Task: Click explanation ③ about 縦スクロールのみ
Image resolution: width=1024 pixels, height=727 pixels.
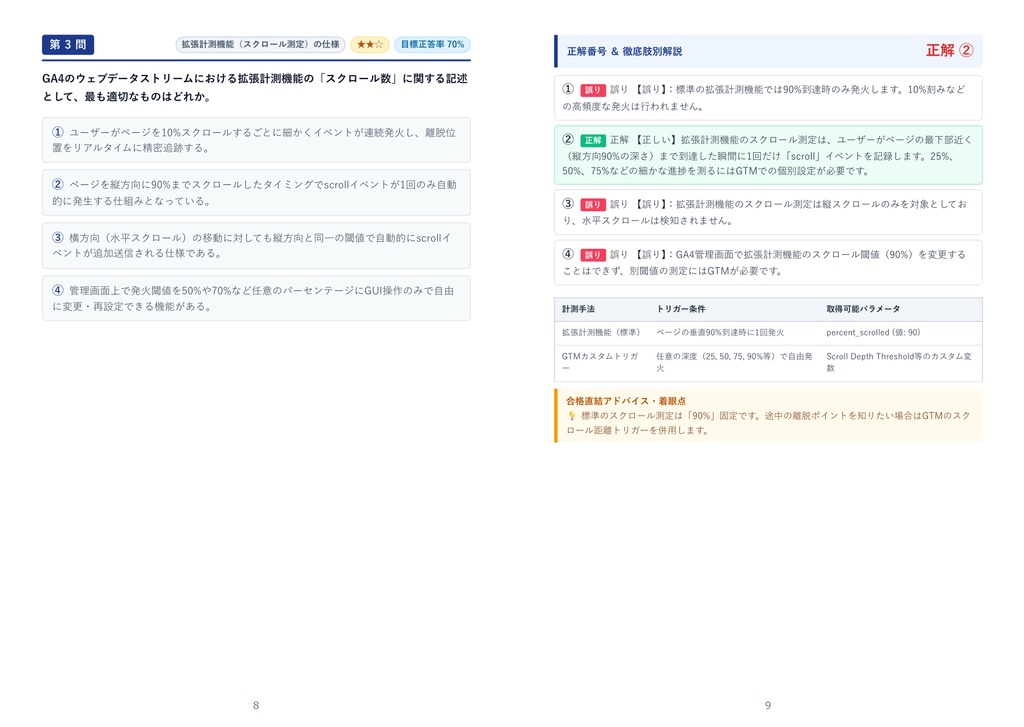Action: [x=768, y=212]
